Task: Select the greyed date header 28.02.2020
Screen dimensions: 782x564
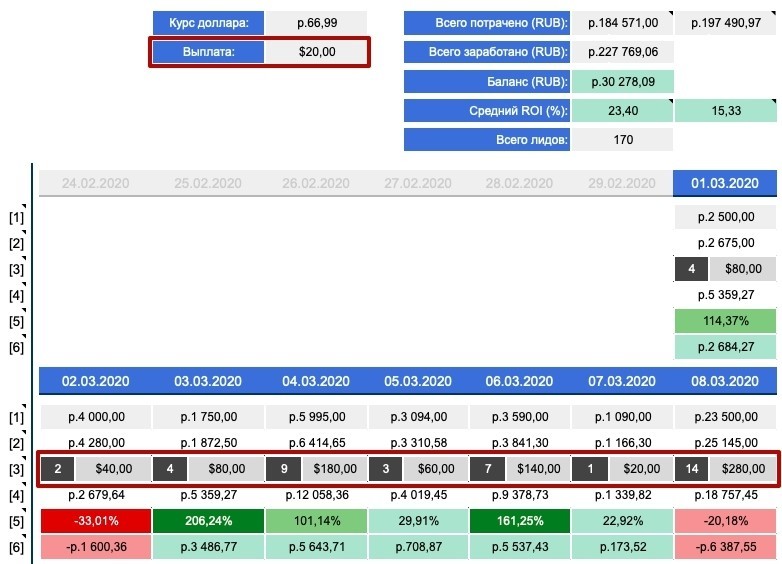Action: click(x=519, y=183)
